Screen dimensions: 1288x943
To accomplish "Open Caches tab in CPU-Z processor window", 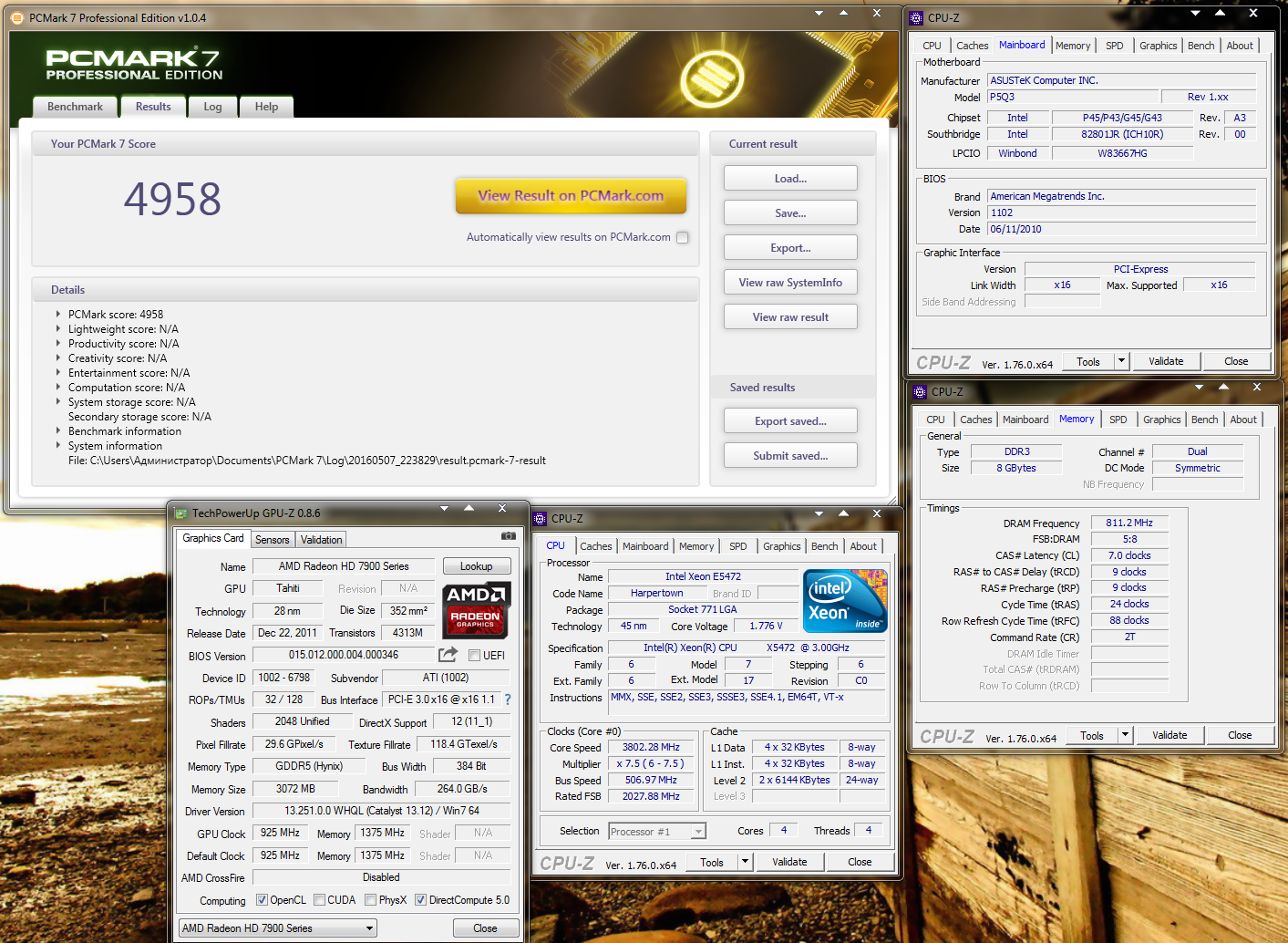I will point(596,546).
